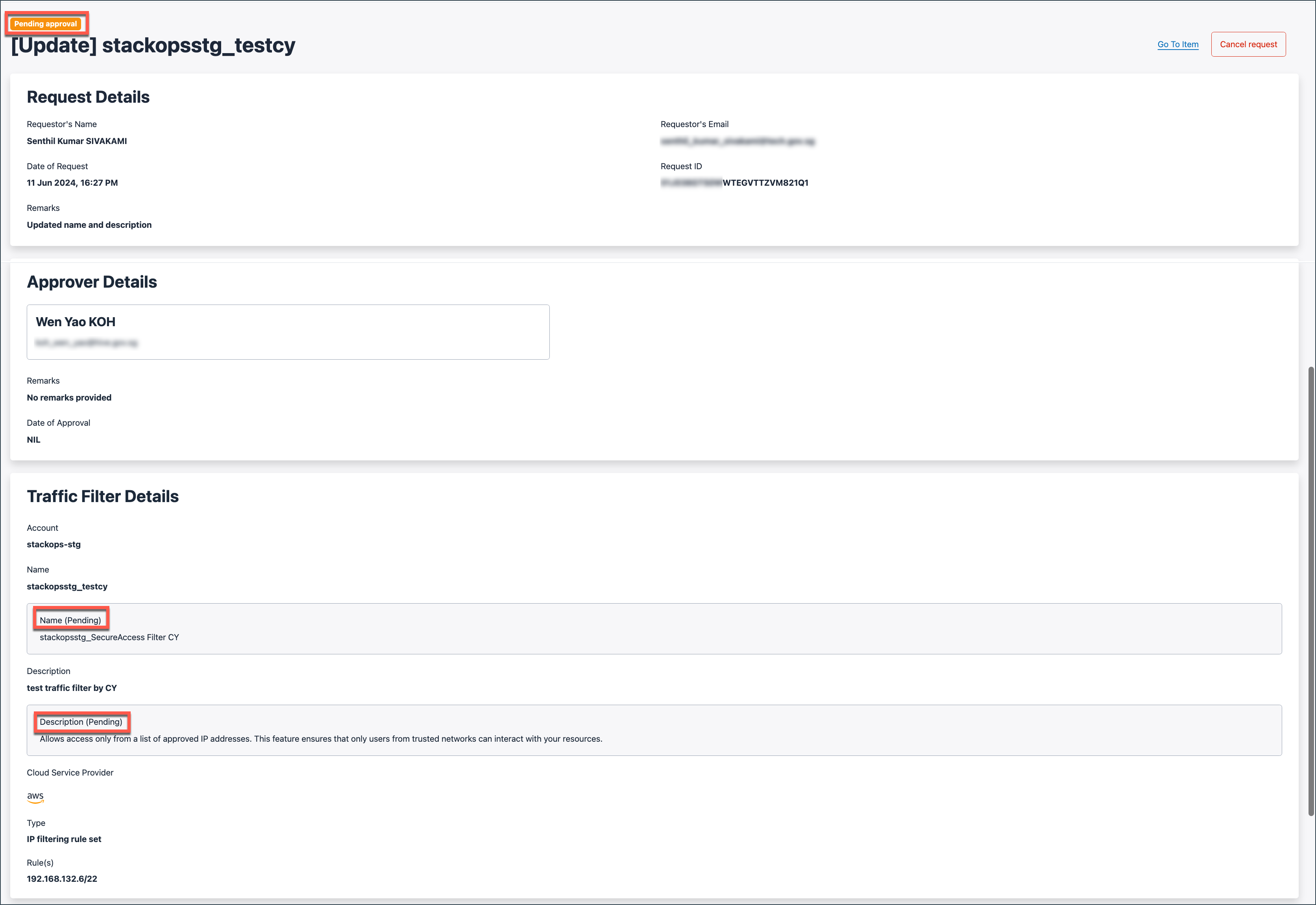Click the IP filtering rule set type
This screenshot has height=905, width=1316.
pyautogui.click(x=64, y=839)
